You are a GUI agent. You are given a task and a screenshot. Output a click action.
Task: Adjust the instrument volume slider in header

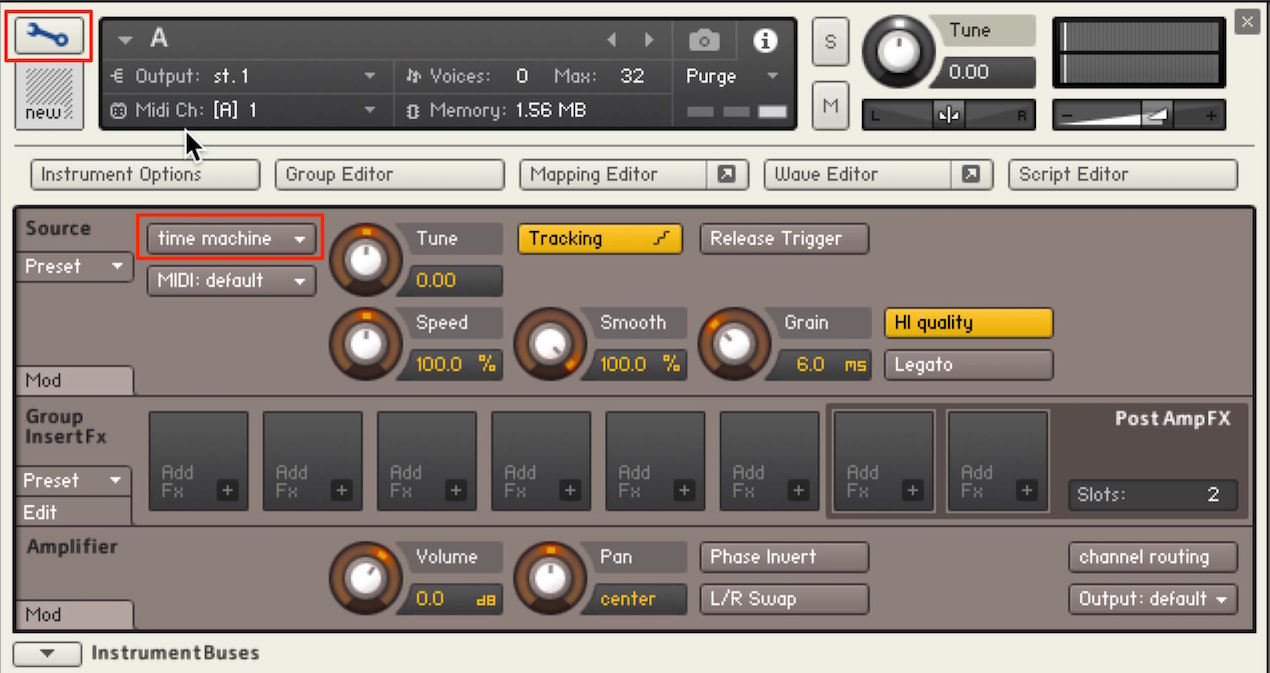(1139, 115)
